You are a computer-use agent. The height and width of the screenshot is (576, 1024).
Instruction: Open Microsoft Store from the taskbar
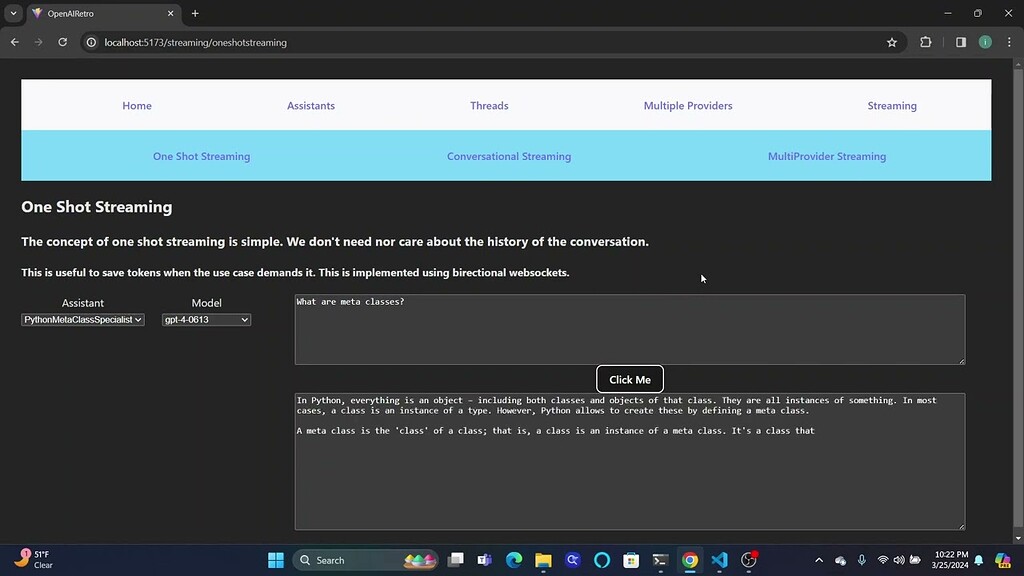tap(630, 560)
